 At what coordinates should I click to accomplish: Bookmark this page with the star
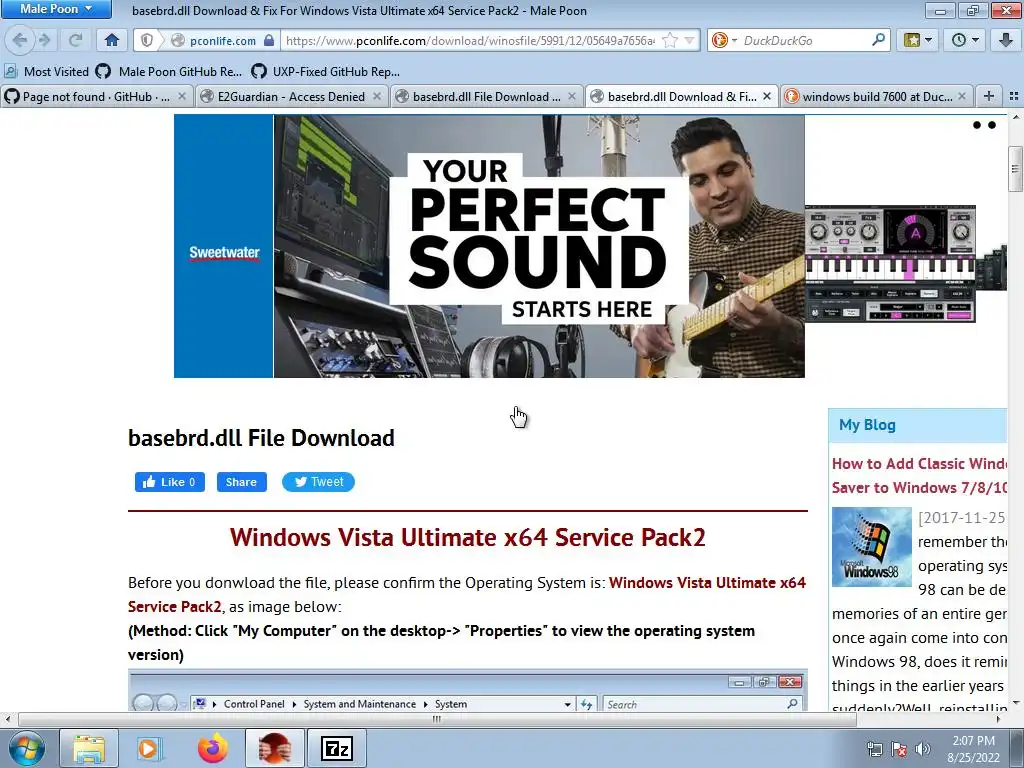pyautogui.click(x=670, y=40)
